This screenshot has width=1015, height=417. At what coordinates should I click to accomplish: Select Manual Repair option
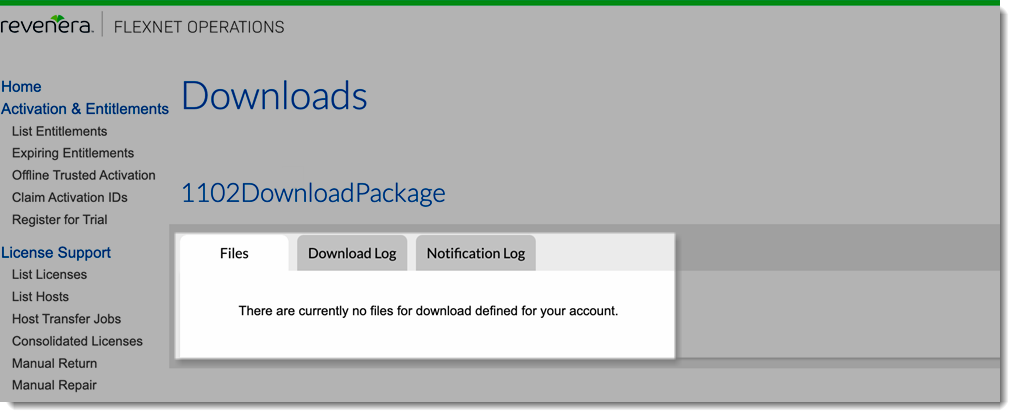click(54, 385)
